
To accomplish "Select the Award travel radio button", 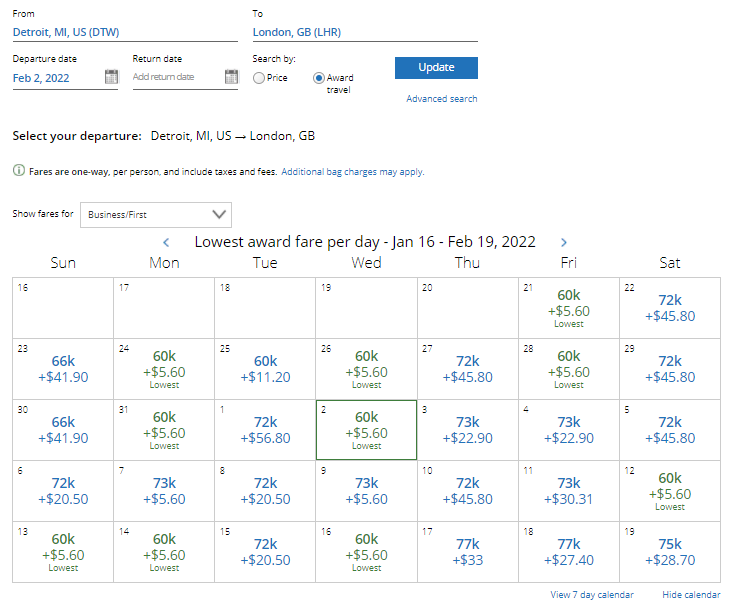I will (319, 78).
